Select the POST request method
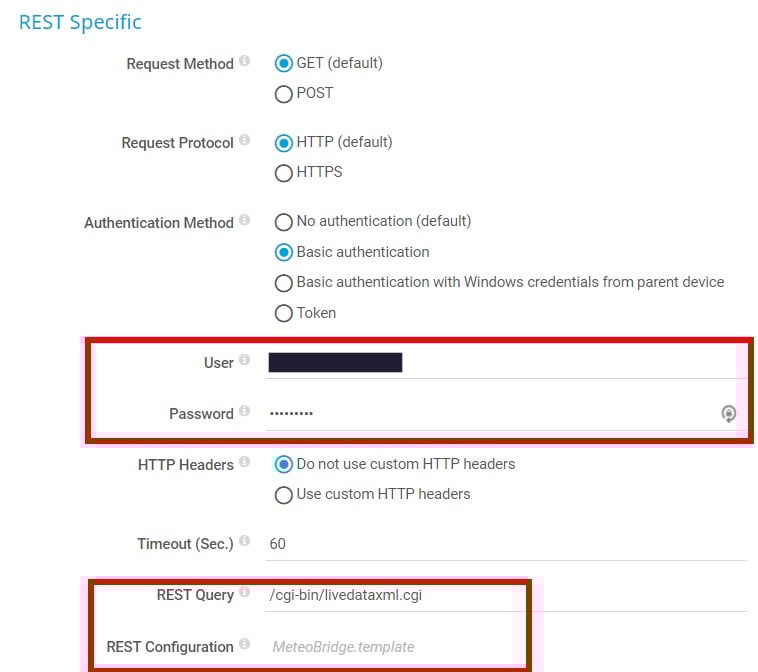Image resolution: width=758 pixels, height=672 pixels. (x=283, y=94)
